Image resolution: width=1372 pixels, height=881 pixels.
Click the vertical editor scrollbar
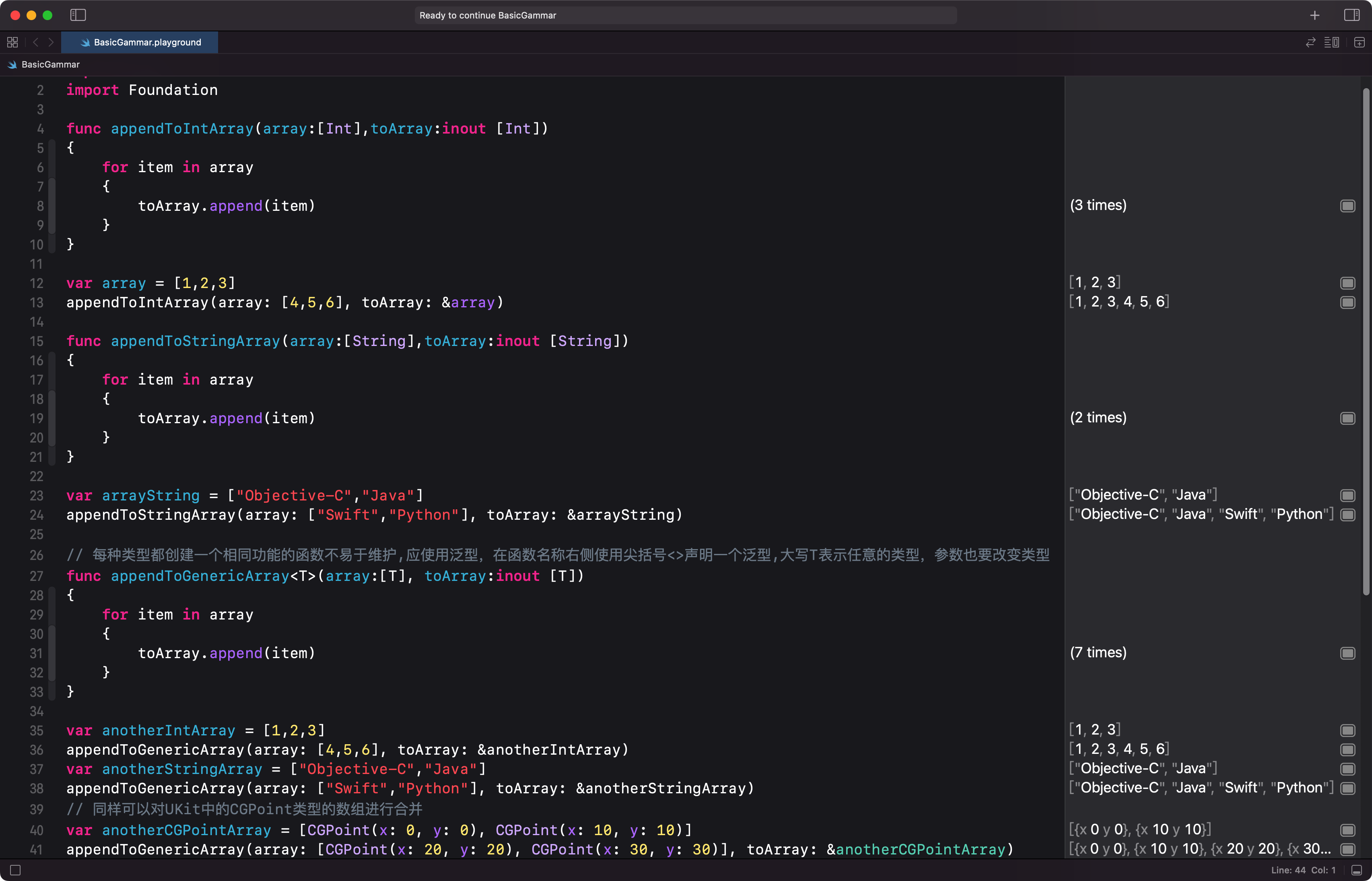click(x=1366, y=342)
